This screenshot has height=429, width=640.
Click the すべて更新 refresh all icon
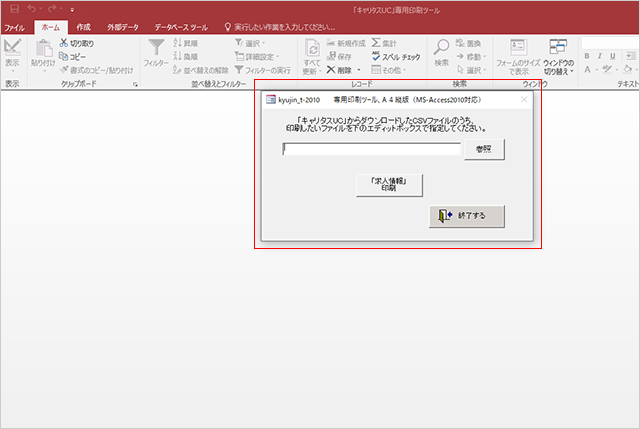click(312, 48)
